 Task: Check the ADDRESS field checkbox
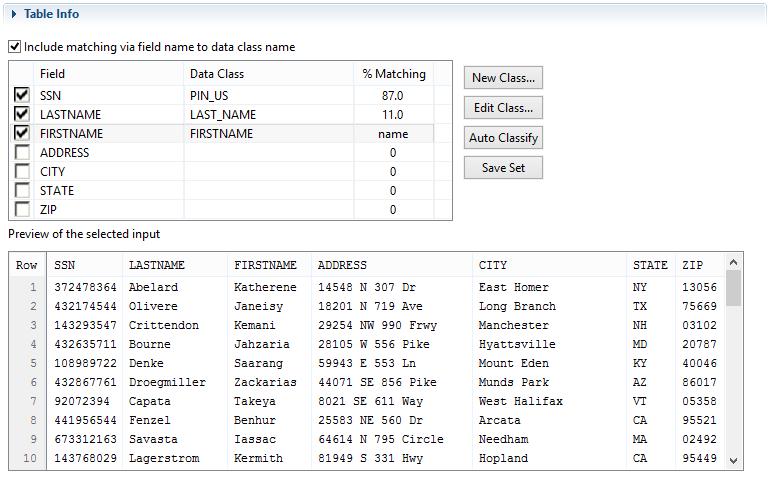tap(22, 152)
